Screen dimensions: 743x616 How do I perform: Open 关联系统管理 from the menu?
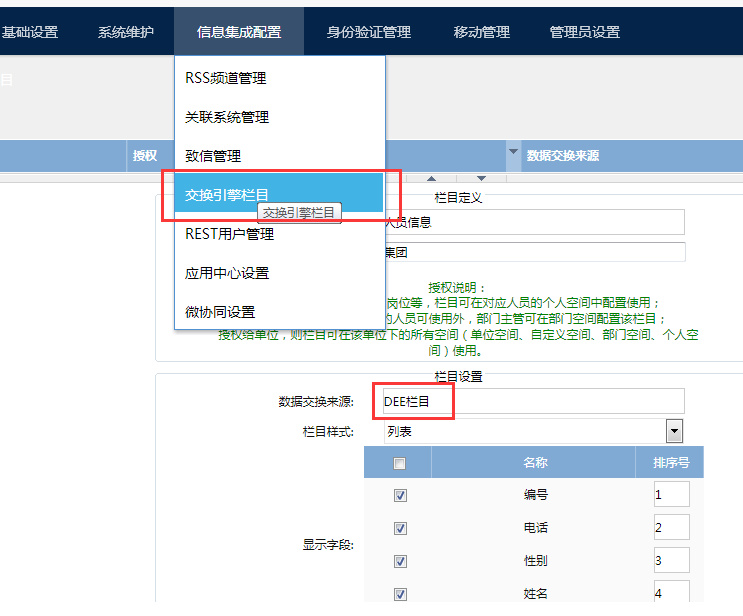[x=227, y=117]
